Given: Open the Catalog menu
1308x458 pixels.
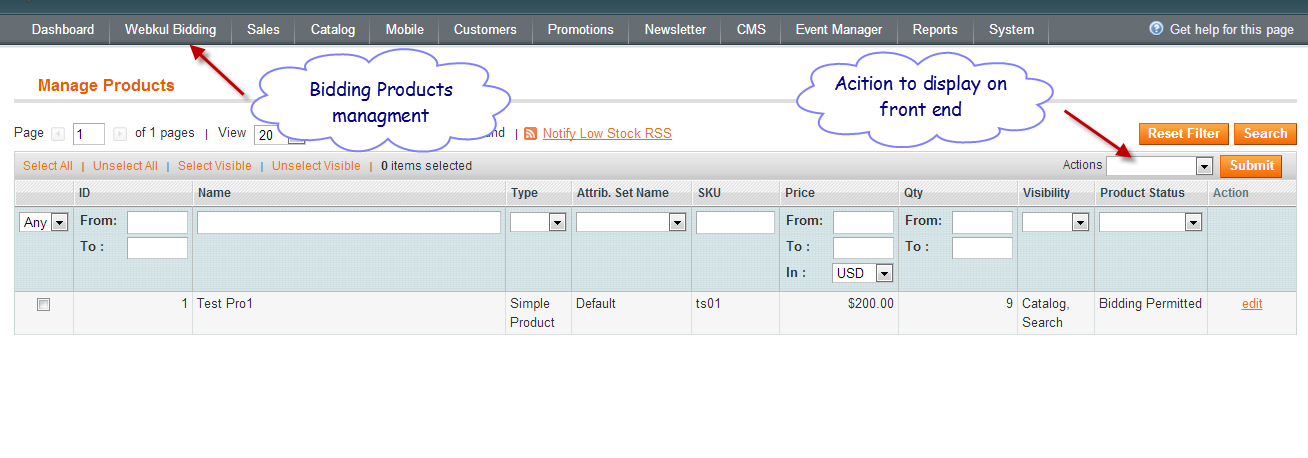Looking at the screenshot, I should tap(333, 29).
